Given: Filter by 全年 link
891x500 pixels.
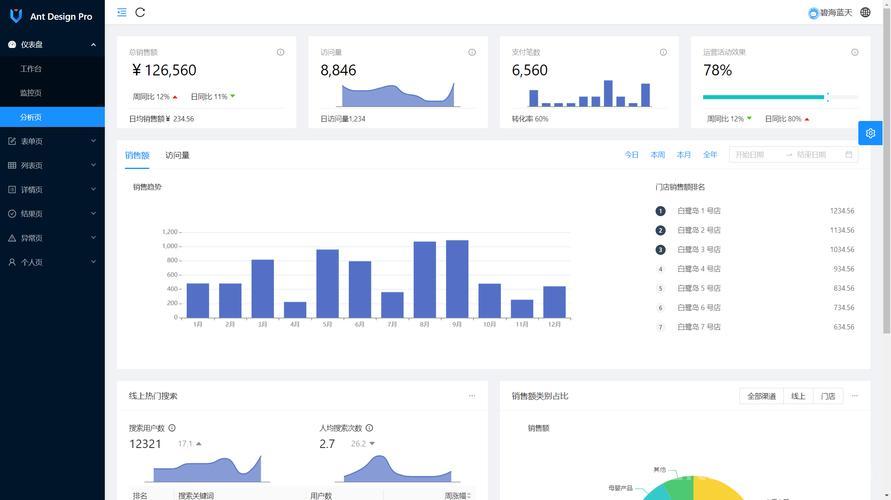Looking at the screenshot, I should click(x=710, y=155).
